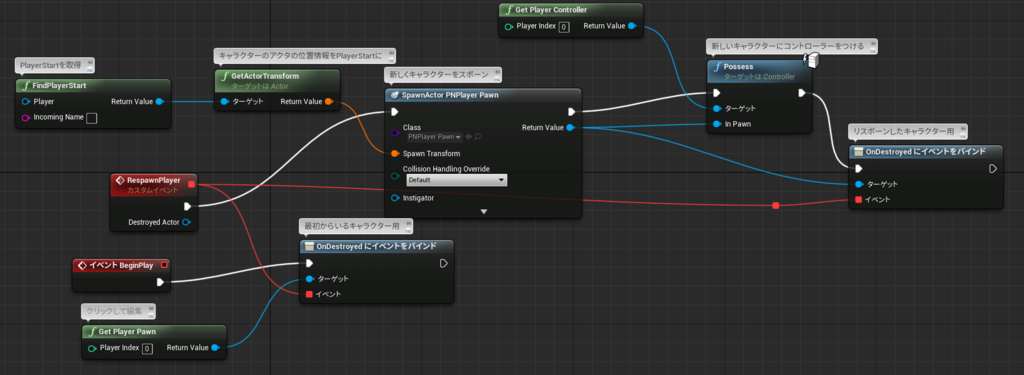Click event pin on right OnDestroyed bind node
Image resolution: width=1024 pixels, height=375 pixels.
tap(858, 199)
